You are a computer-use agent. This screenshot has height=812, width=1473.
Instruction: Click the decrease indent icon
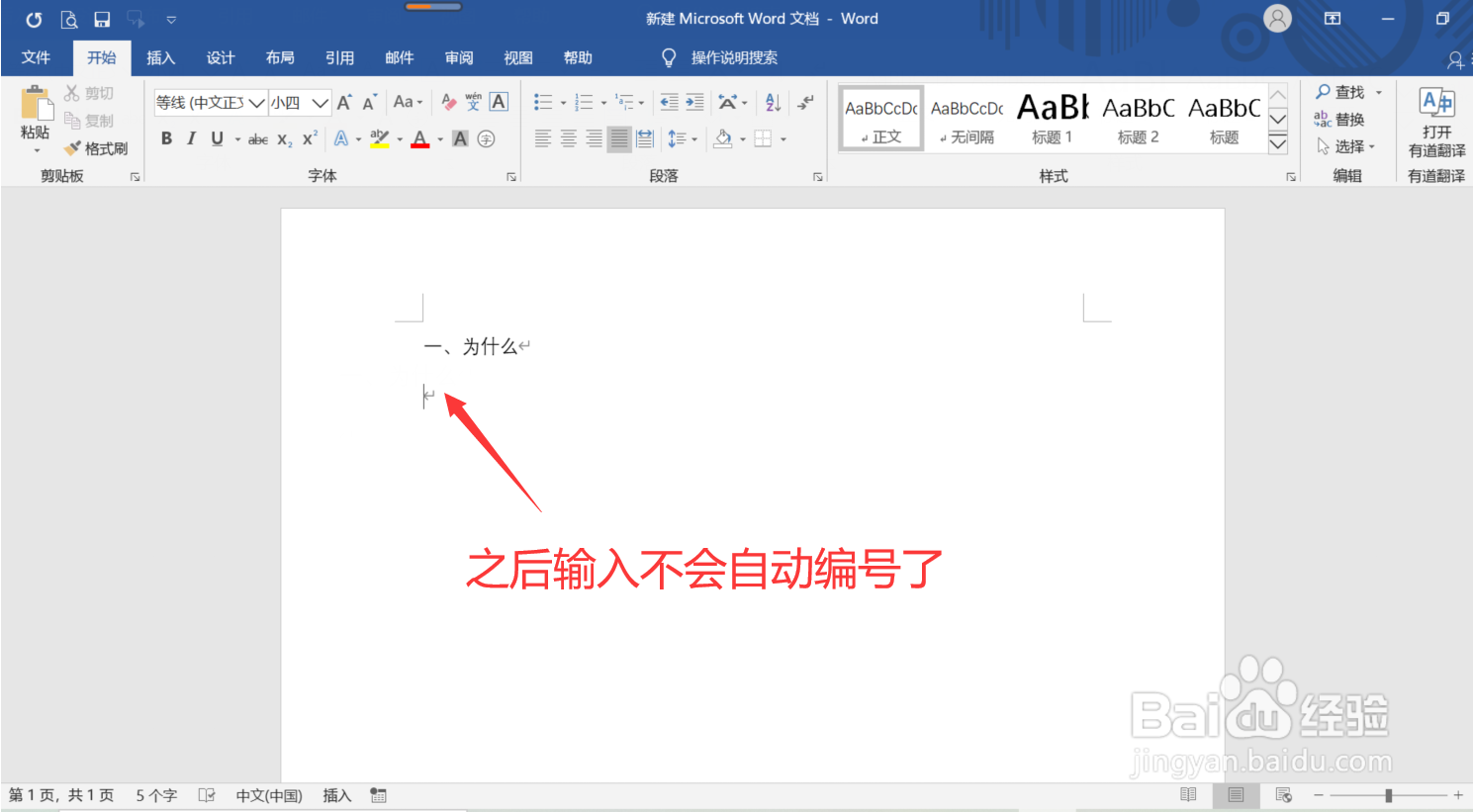click(670, 102)
